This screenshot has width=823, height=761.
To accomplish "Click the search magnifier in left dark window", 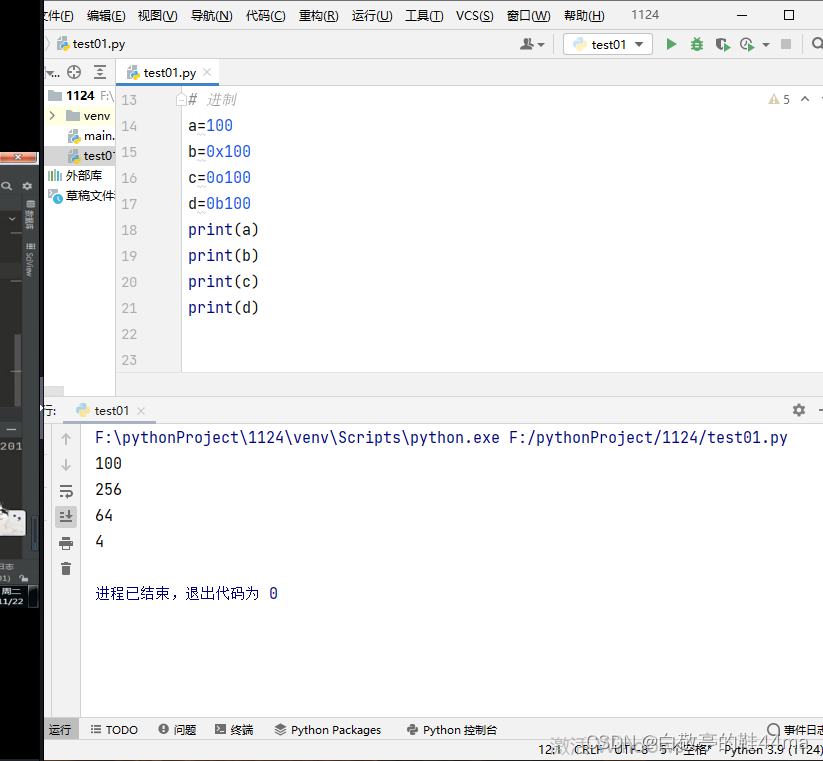I will pyautogui.click(x=7, y=186).
